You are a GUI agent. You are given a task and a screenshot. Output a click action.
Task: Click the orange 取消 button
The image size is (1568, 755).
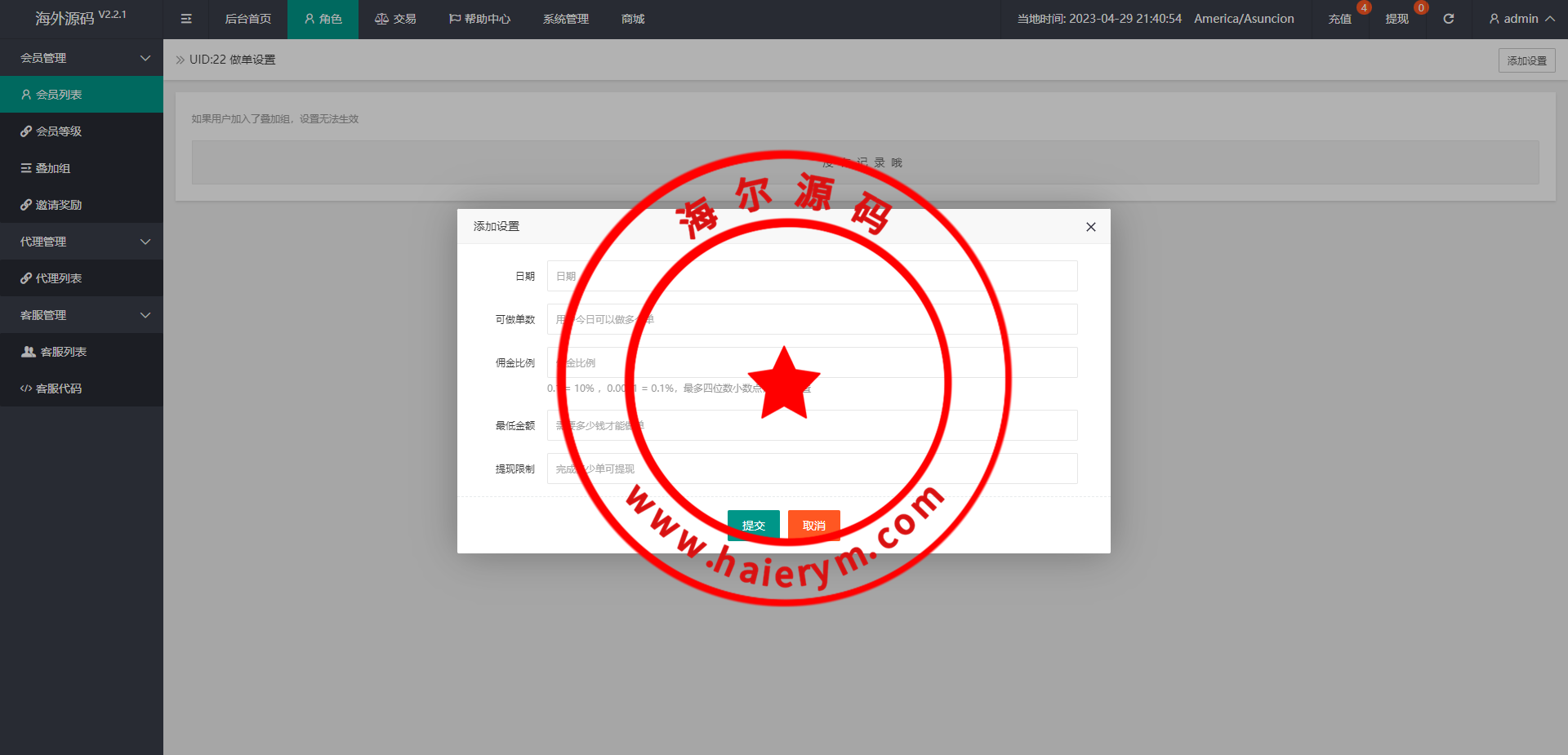tap(813, 525)
